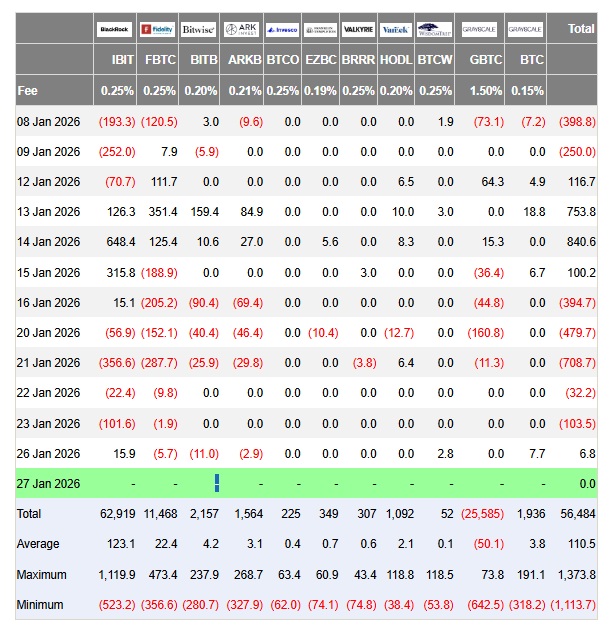Click the Fee row label
The height and width of the screenshot is (631, 615).
point(28,90)
